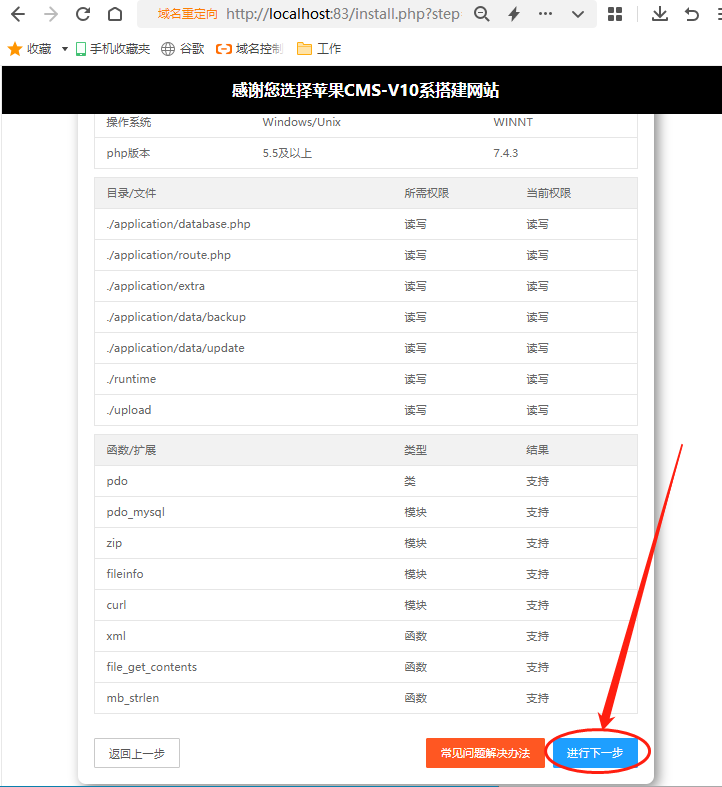This screenshot has height=787, width=722.
Task: Click the 5.5及以上 requirement text
Action: click(x=287, y=153)
